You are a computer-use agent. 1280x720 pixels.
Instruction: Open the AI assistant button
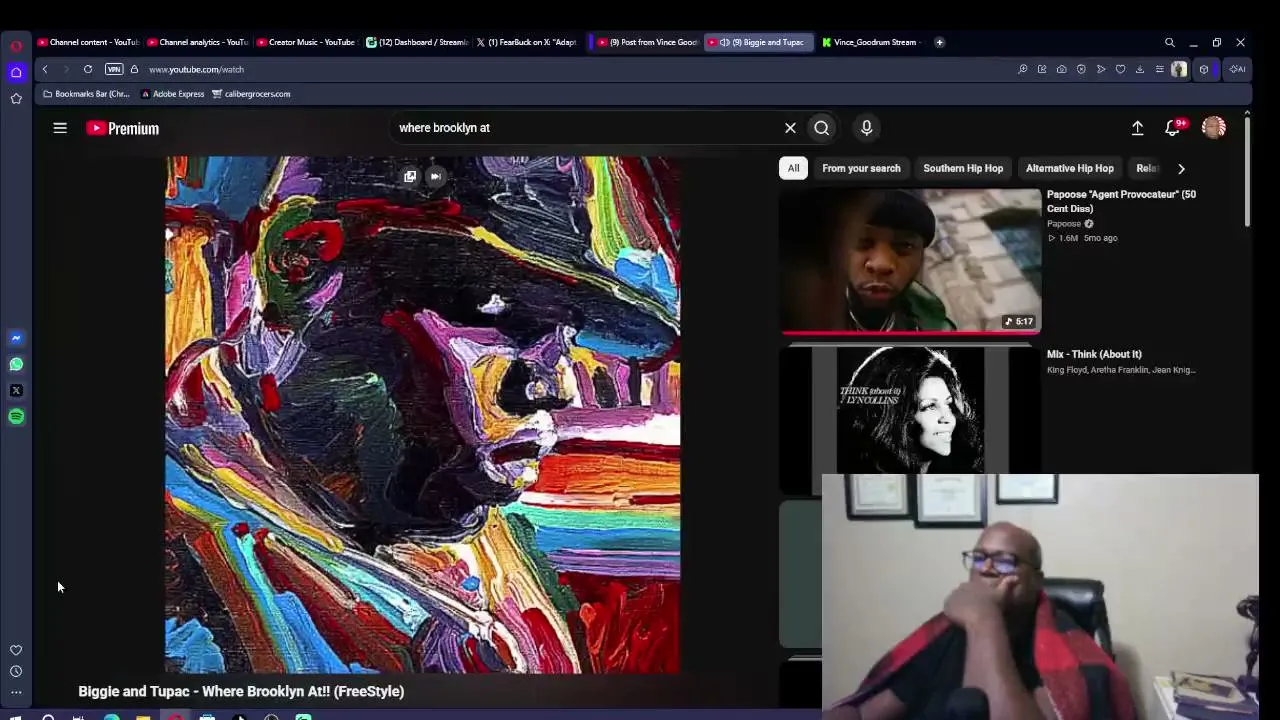point(1237,69)
